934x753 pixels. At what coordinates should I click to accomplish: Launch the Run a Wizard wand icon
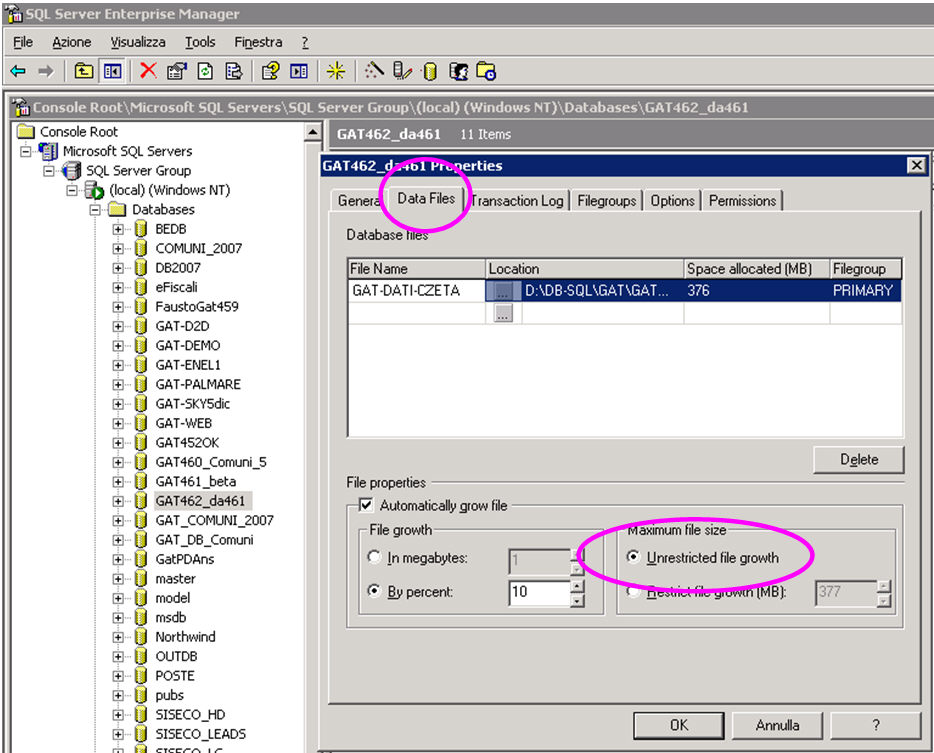(374, 71)
